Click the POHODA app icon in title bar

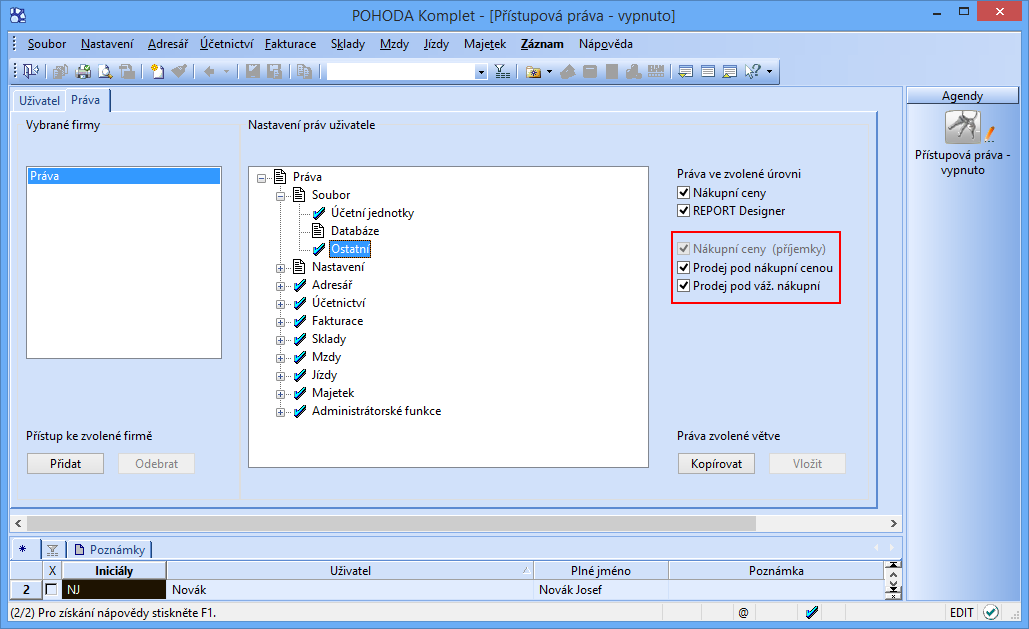click(18, 14)
